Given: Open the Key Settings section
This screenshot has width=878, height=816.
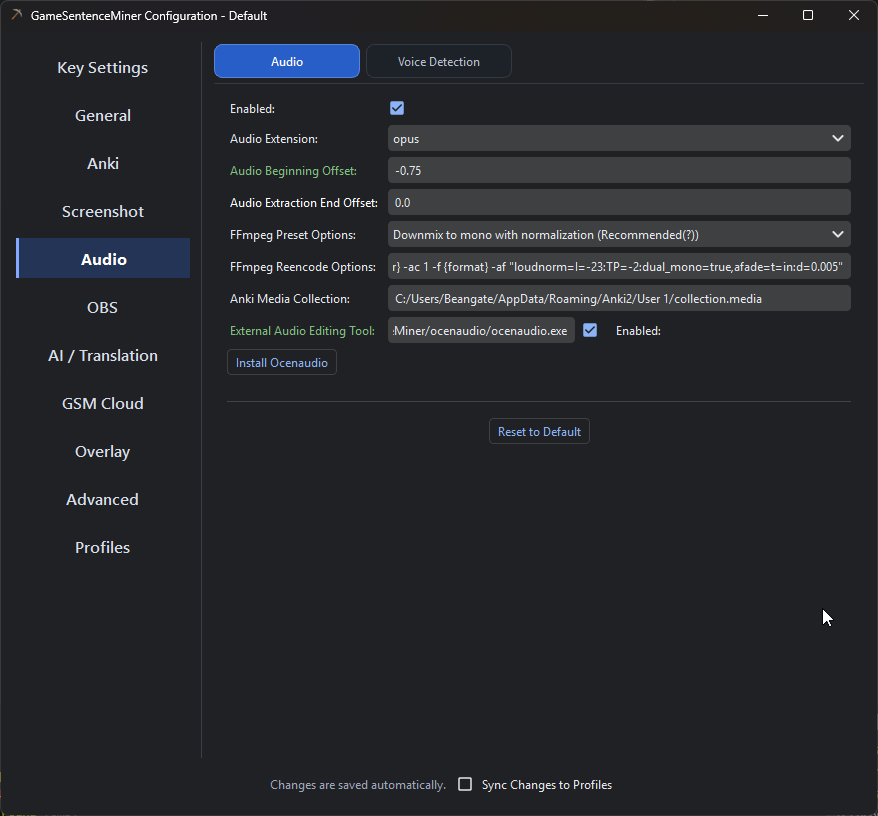Looking at the screenshot, I should pos(102,68).
